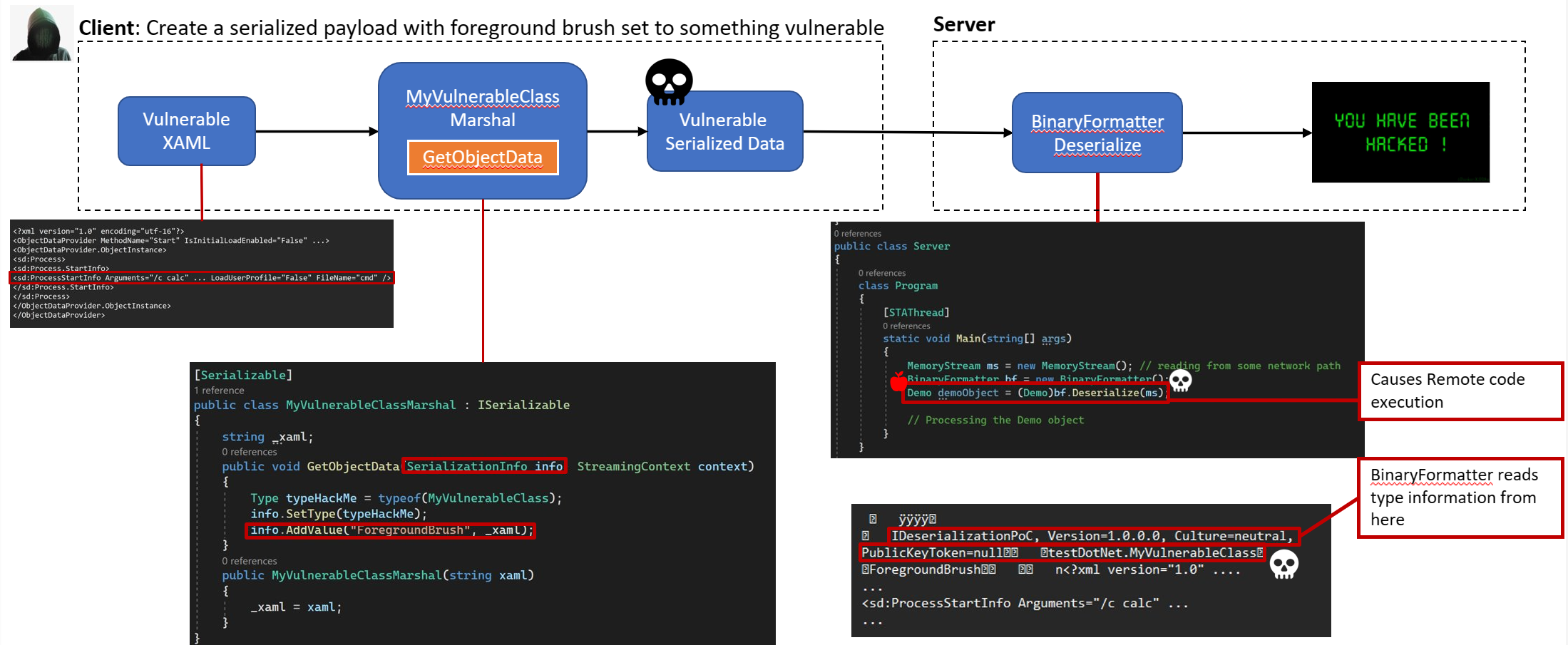This screenshot has height=645, width=1568.
Task: Click the BinaryFormatter Deserialize box
Action: tap(1097, 133)
